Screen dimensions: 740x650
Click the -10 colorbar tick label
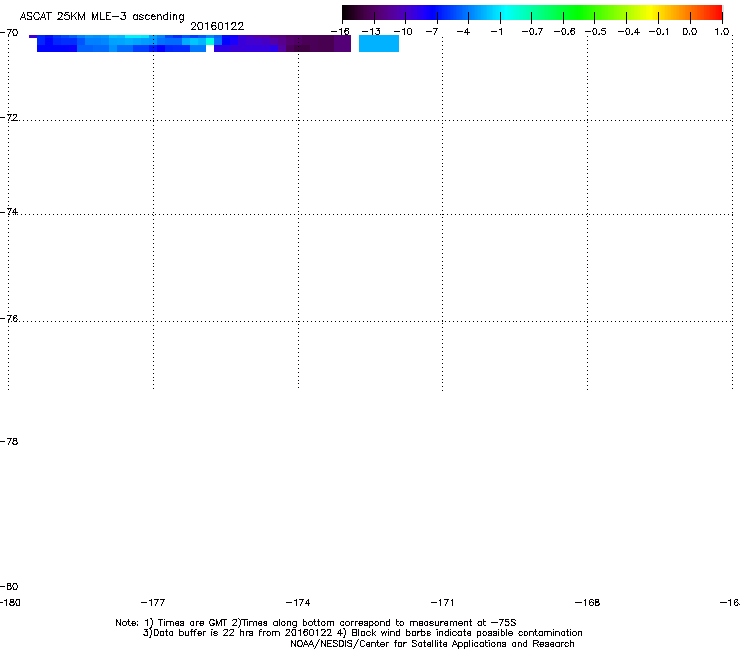[403, 32]
